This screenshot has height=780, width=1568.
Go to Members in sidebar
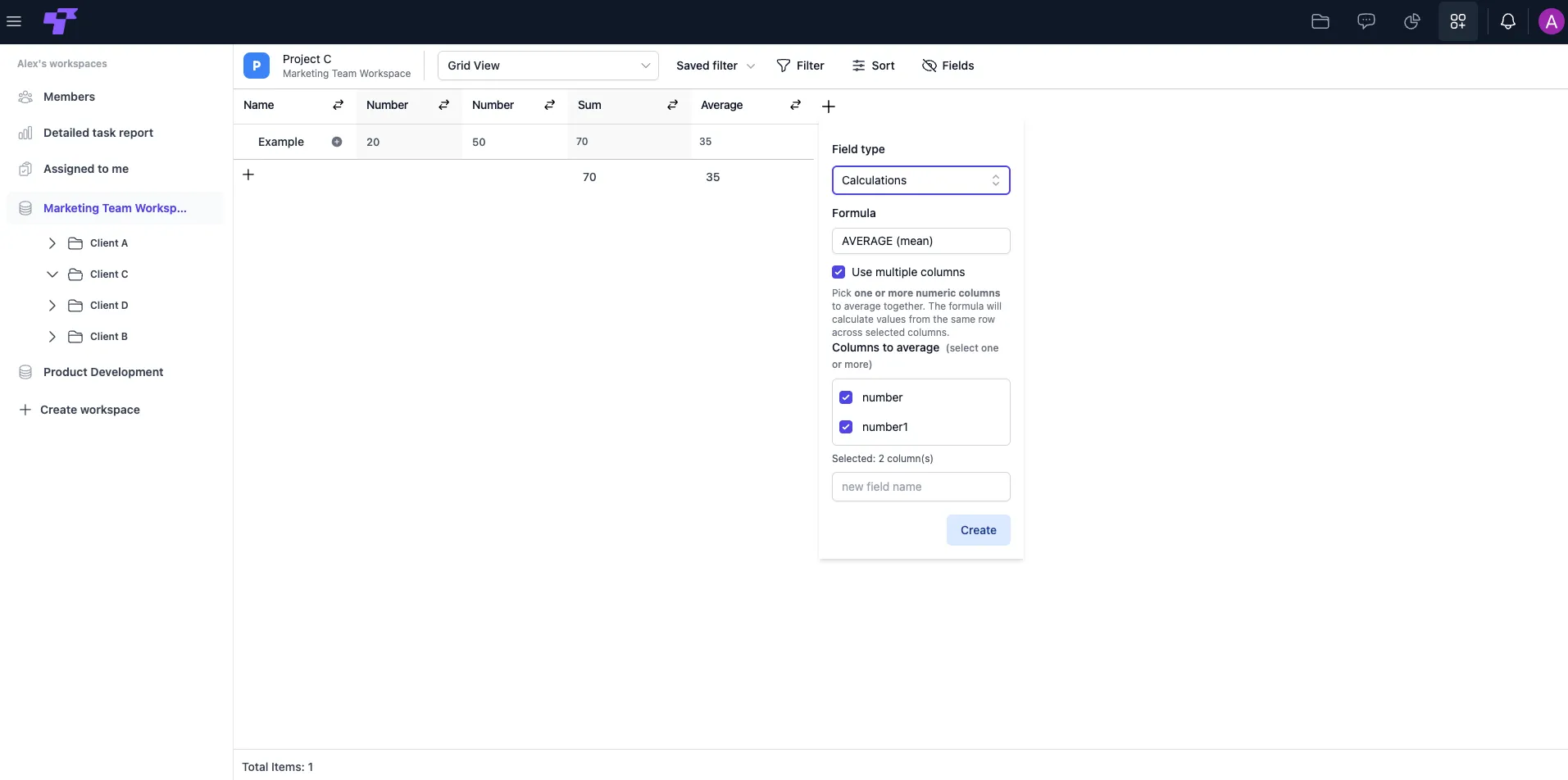coord(69,97)
